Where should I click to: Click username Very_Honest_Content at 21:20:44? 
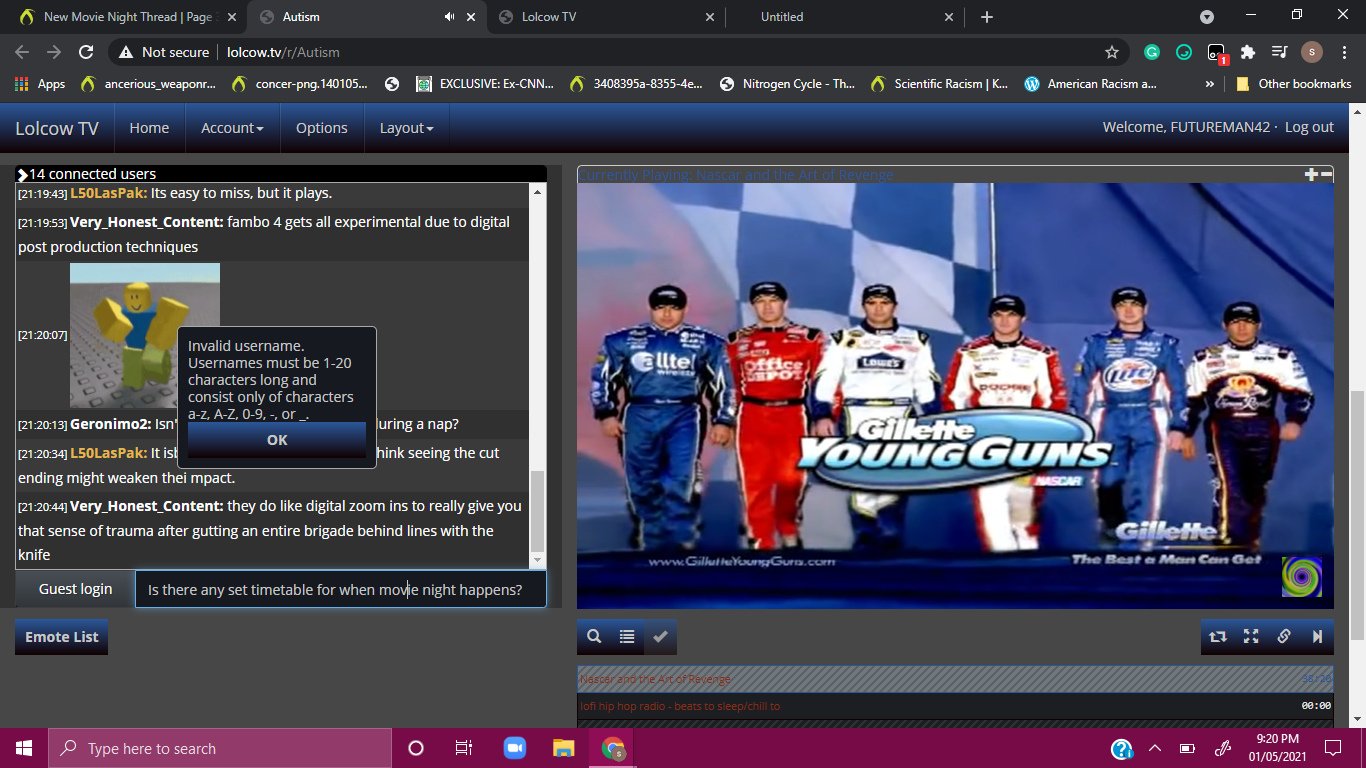point(147,506)
